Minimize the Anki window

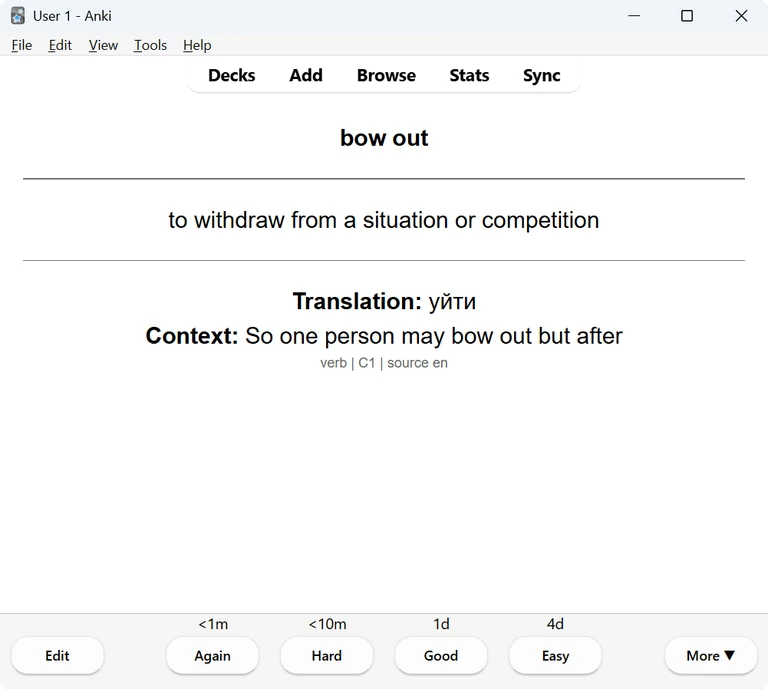[634, 16]
